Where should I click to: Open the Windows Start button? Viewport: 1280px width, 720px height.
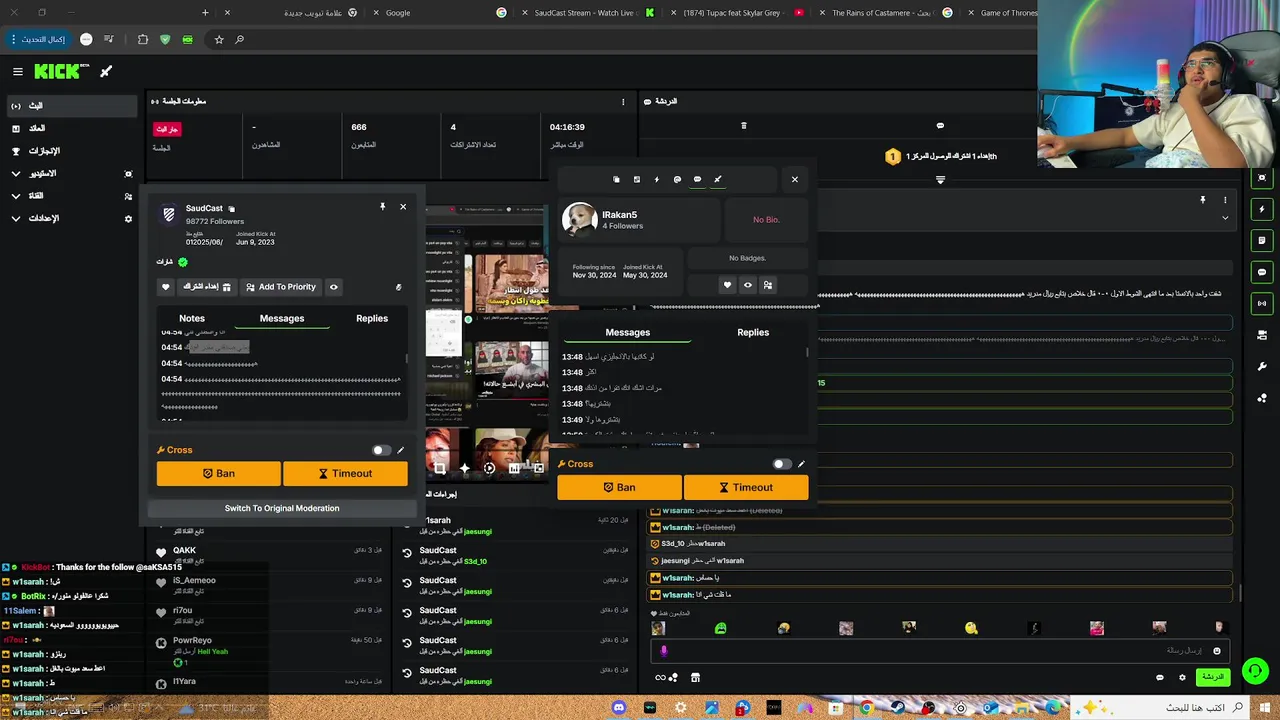click(x=1266, y=708)
